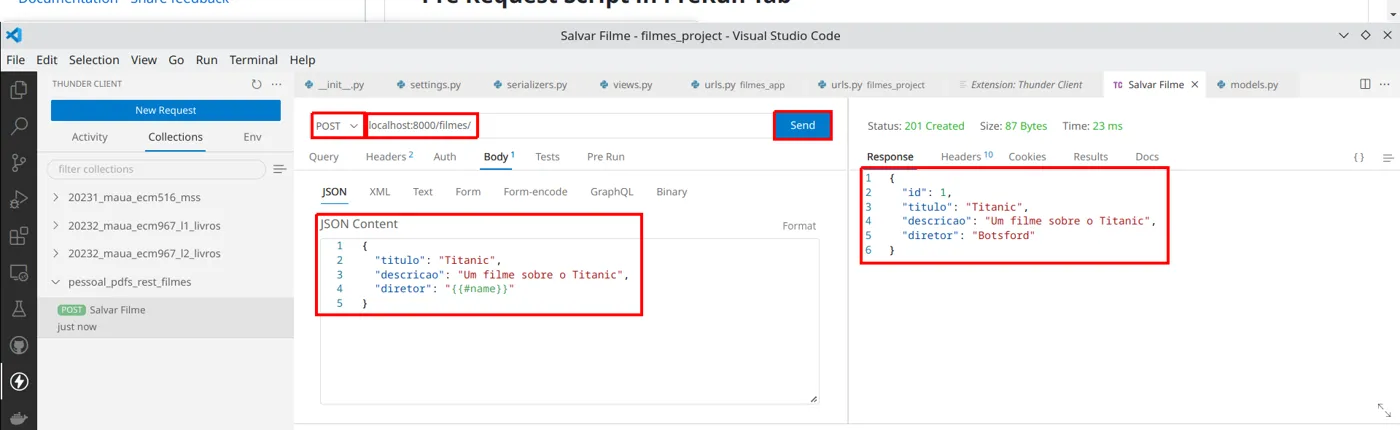
Task: Open Source Control view in activity bar
Action: [18, 163]
